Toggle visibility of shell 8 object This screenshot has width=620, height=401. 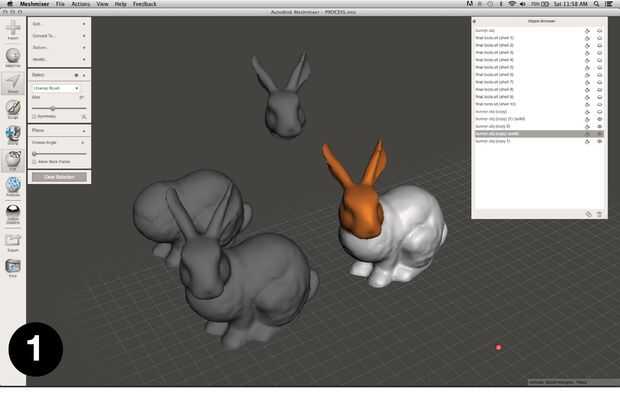[599, 90]
